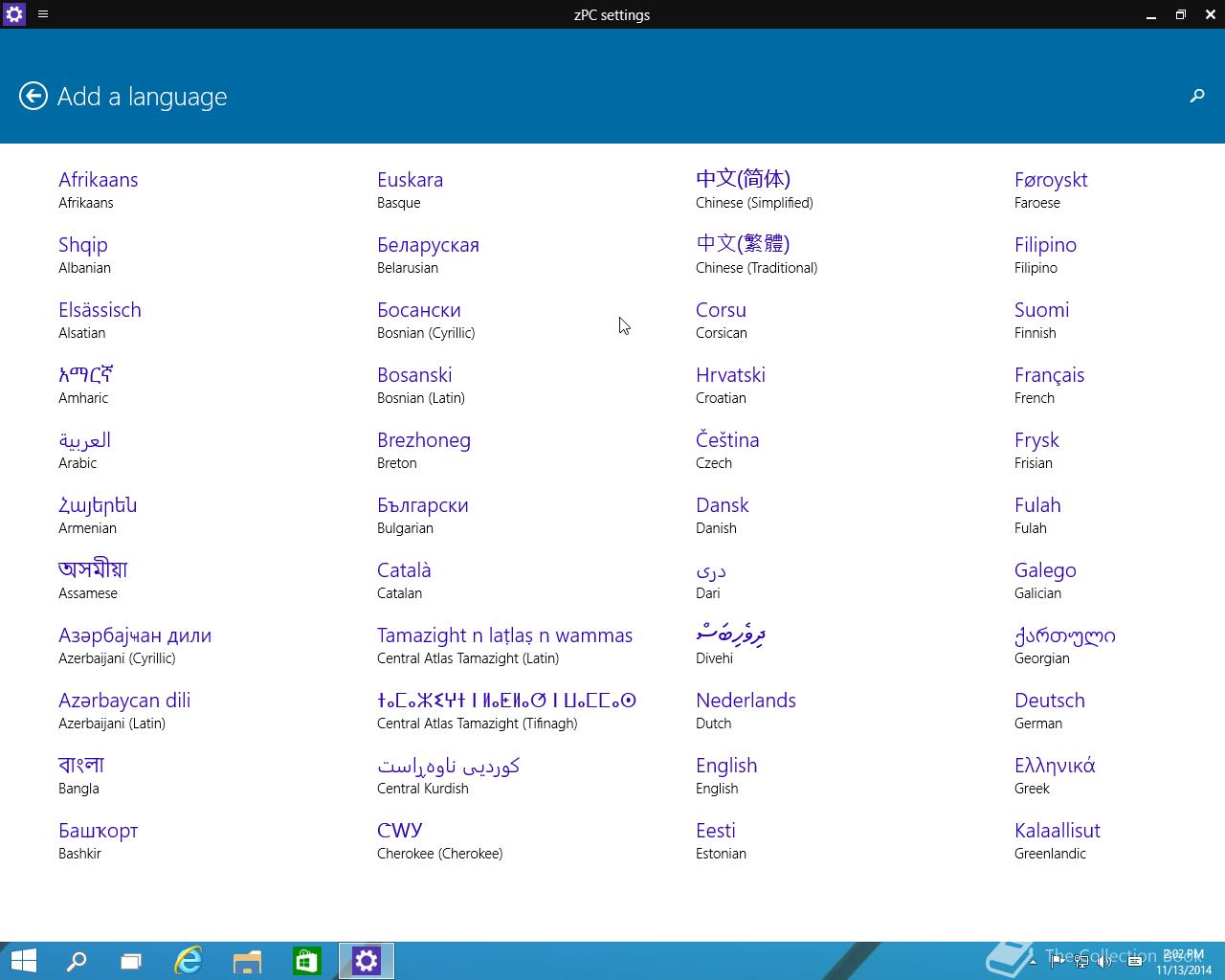Open the Windows Start button
This screenshot has width=1225, height=980.
[x=23, y=961]
